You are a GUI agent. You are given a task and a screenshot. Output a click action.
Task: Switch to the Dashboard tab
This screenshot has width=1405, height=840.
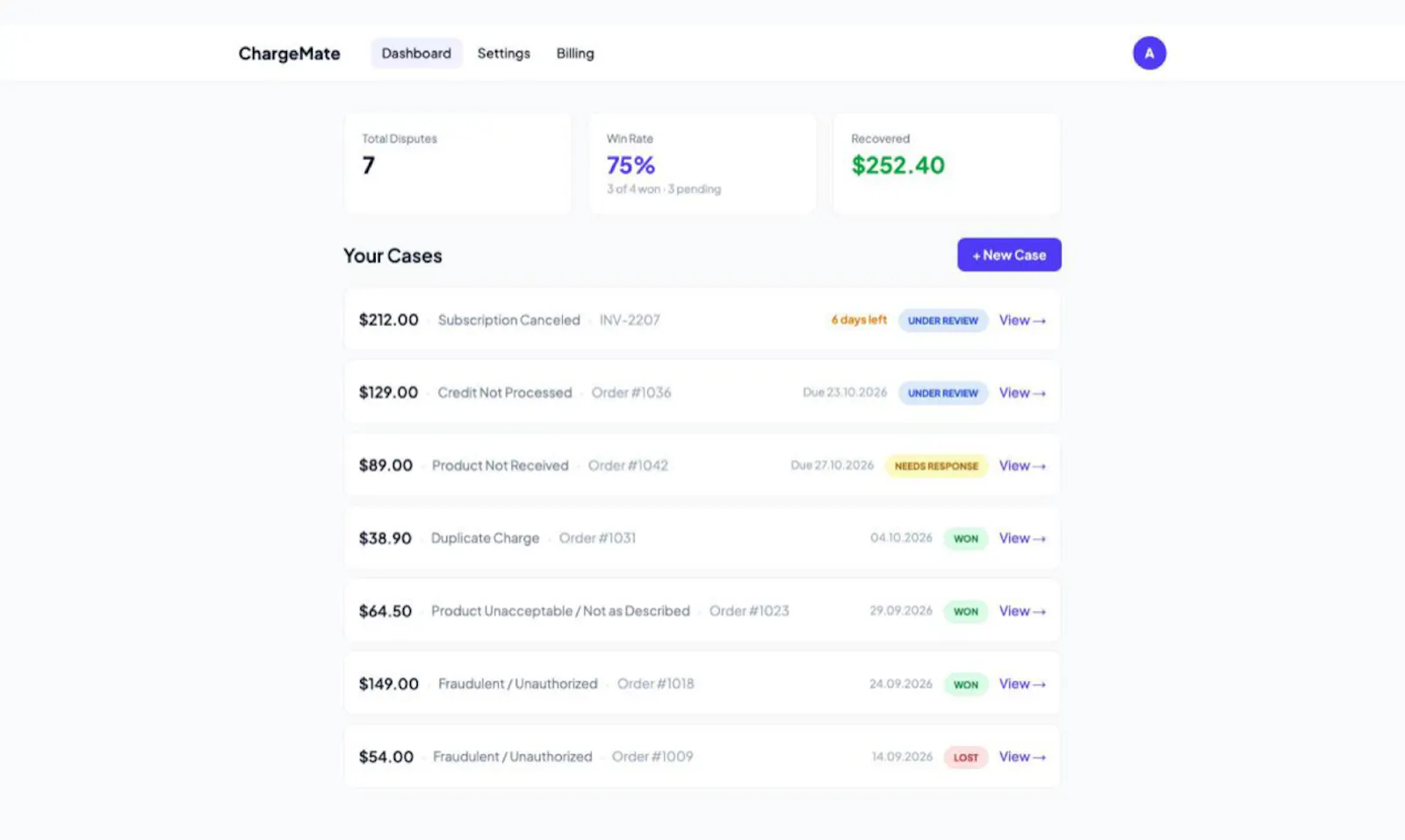[416, 54]
